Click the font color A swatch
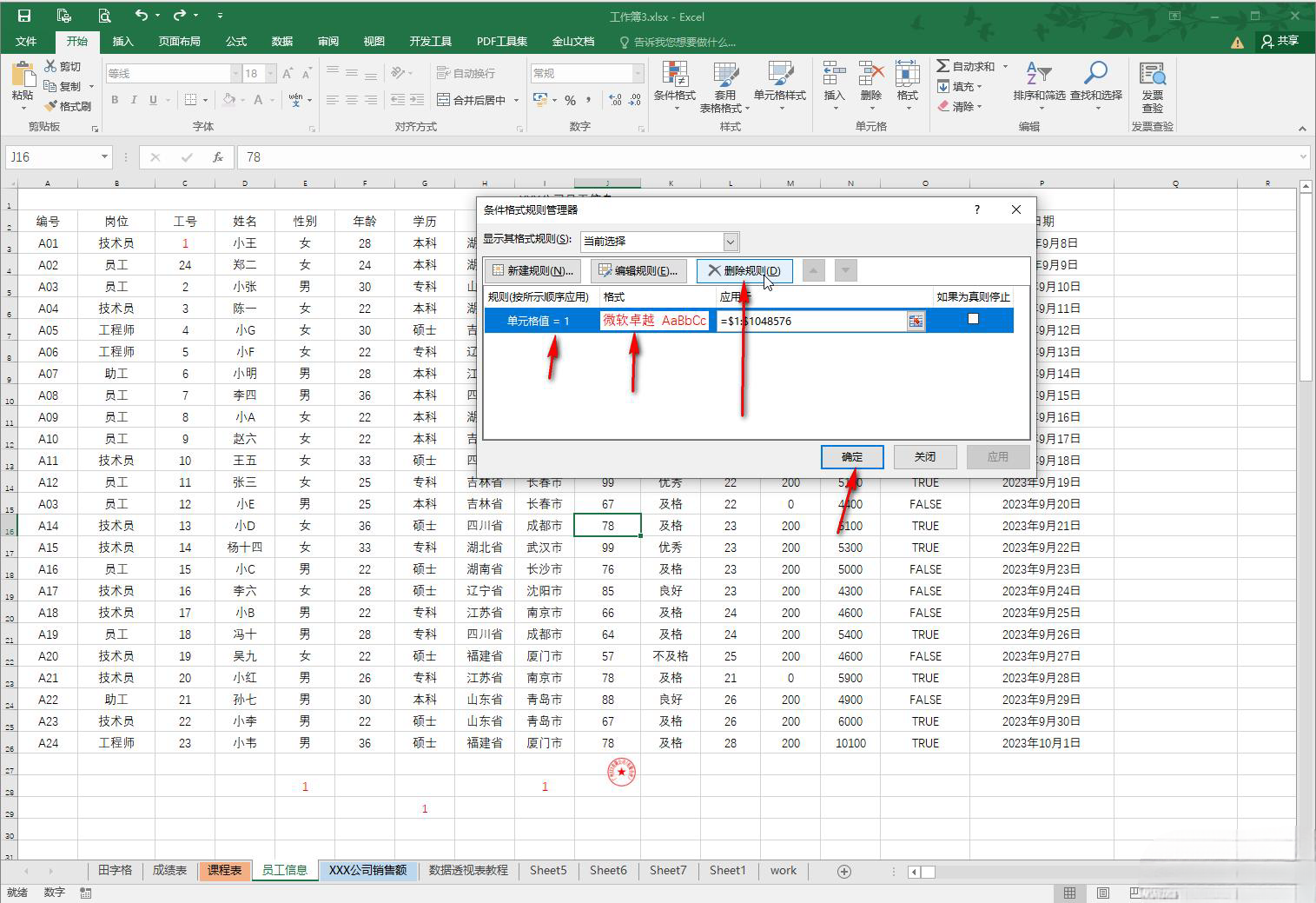This screenshot has width=1316, height=903. (258, 100)
